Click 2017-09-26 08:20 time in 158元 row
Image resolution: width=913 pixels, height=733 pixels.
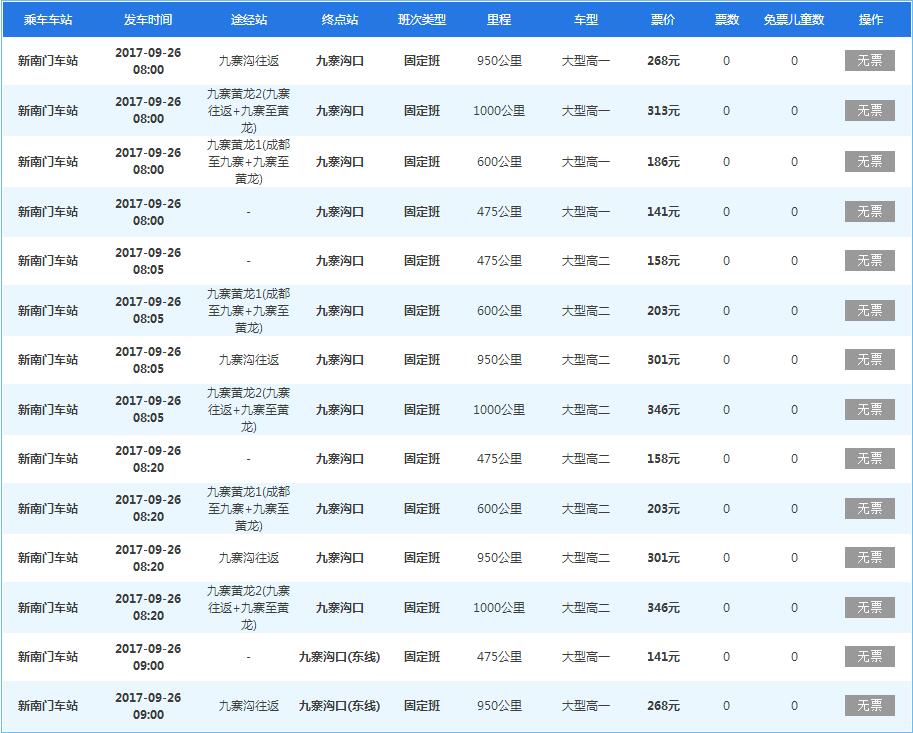(x=148, y=459)
